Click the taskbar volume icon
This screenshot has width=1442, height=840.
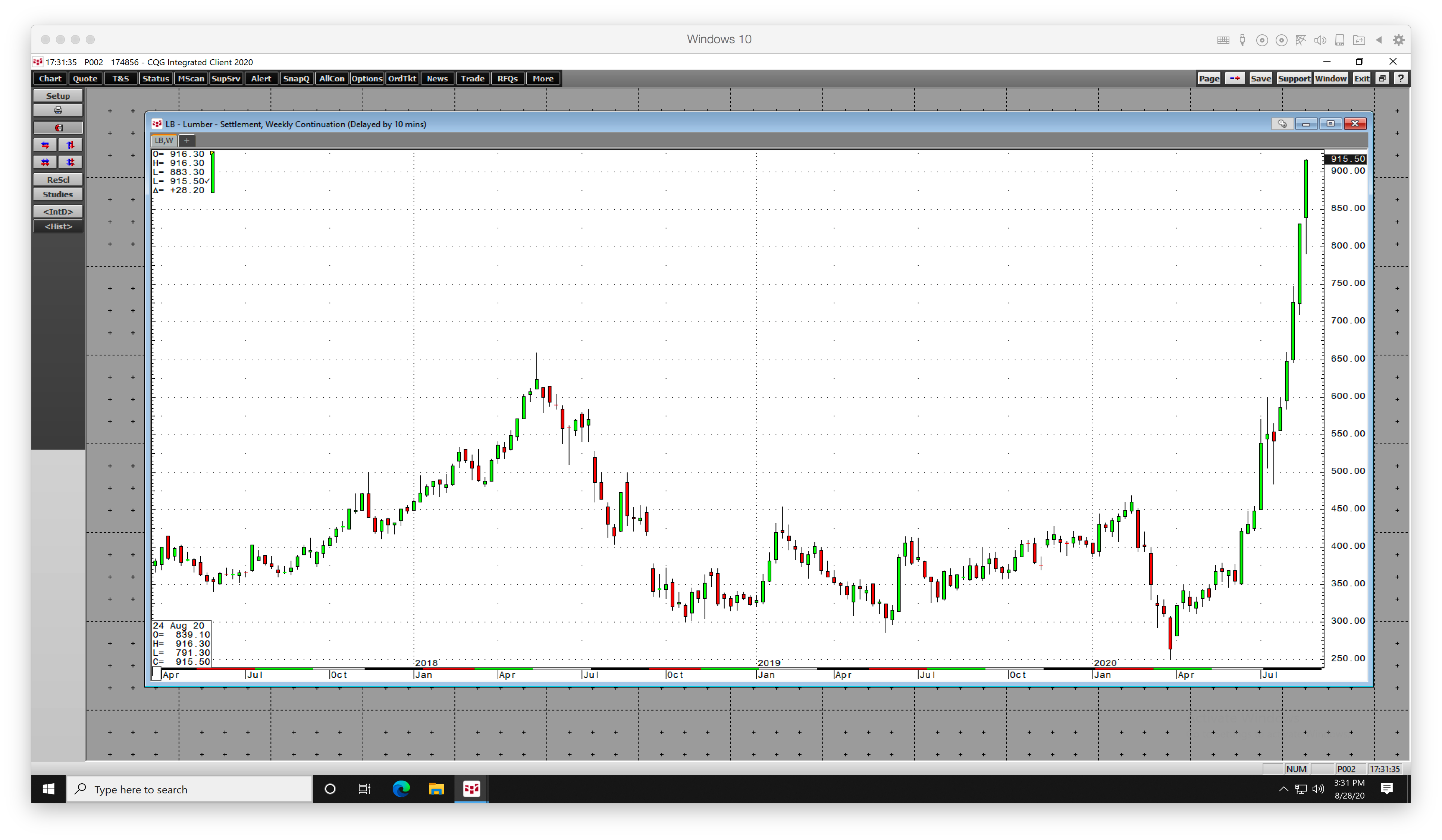(1319, 789)
